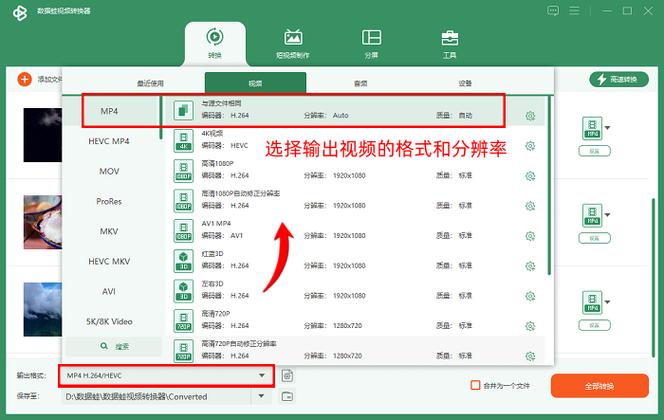Click 设置 button under first video's format
664x420 pixels.
[595, 151]
